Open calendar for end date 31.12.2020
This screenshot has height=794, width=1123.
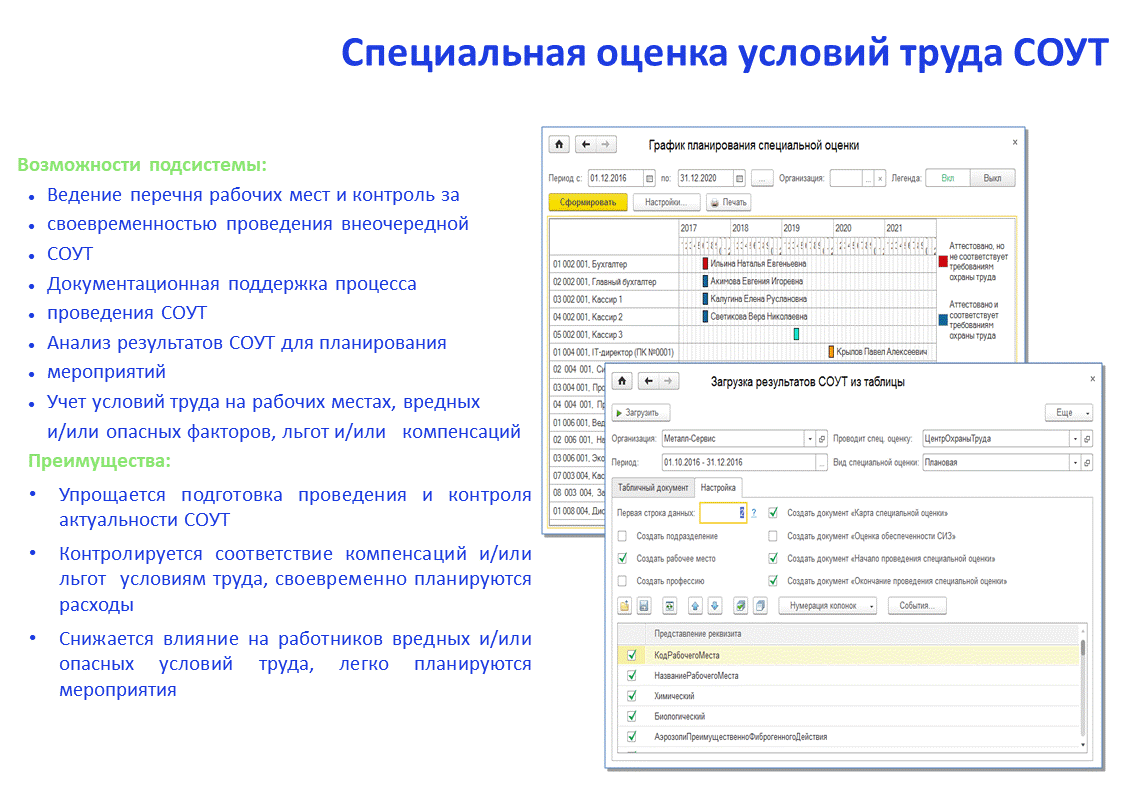click(x=739, y=178)
